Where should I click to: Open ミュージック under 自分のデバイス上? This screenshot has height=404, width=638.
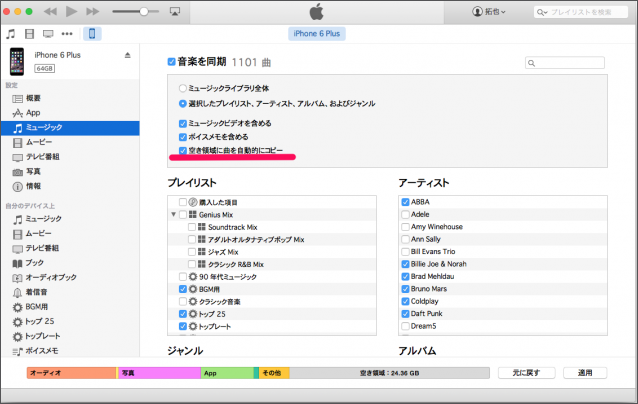click(x=70, y=219)
